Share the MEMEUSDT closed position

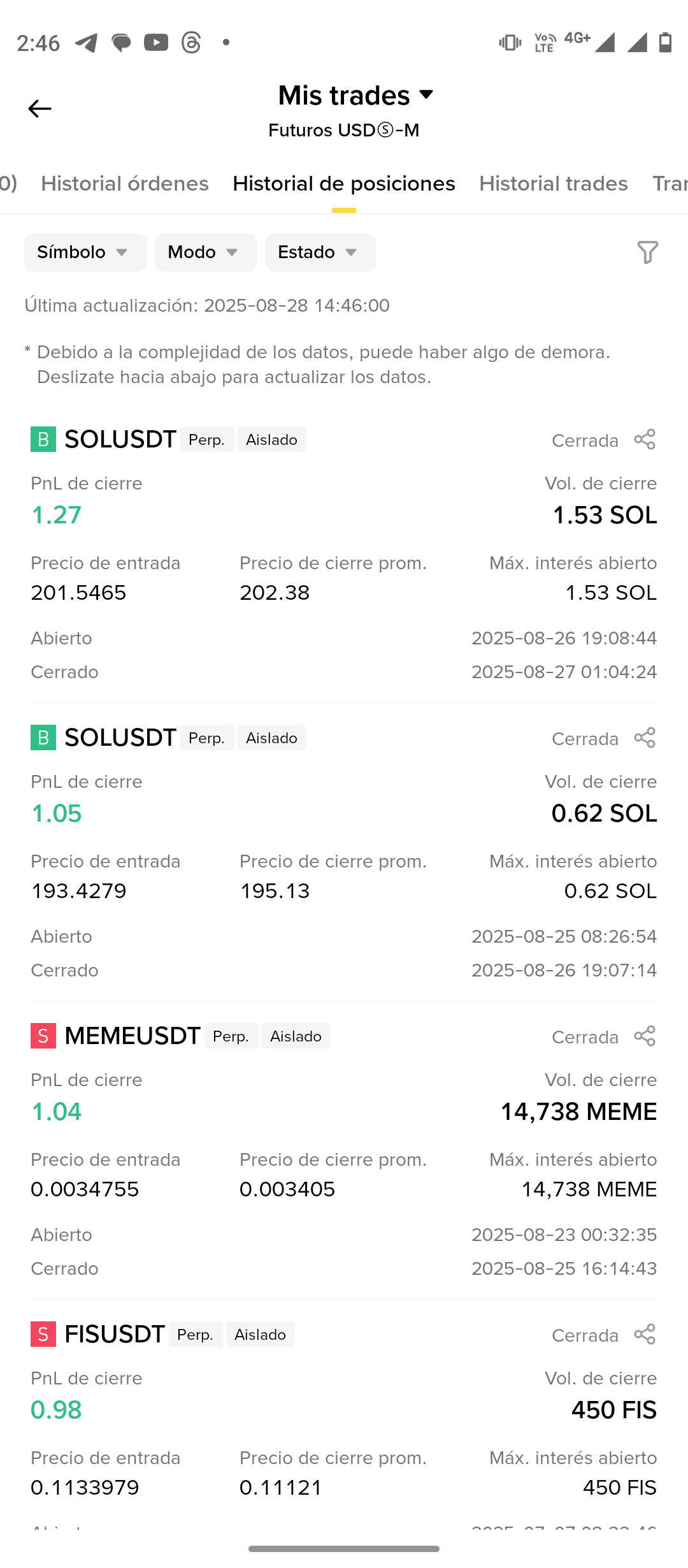pyautogui.click(x=645, y=1036)
